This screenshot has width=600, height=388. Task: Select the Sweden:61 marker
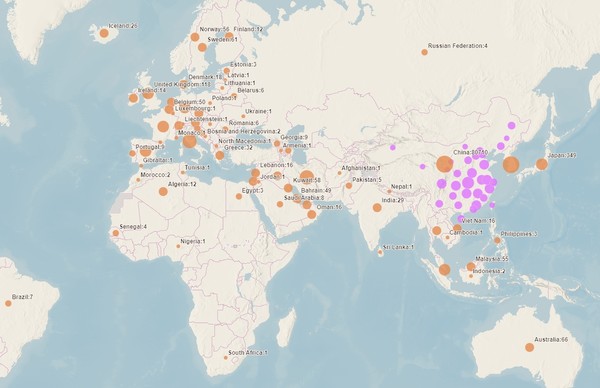pyautogui.click(x=202, y=47)
